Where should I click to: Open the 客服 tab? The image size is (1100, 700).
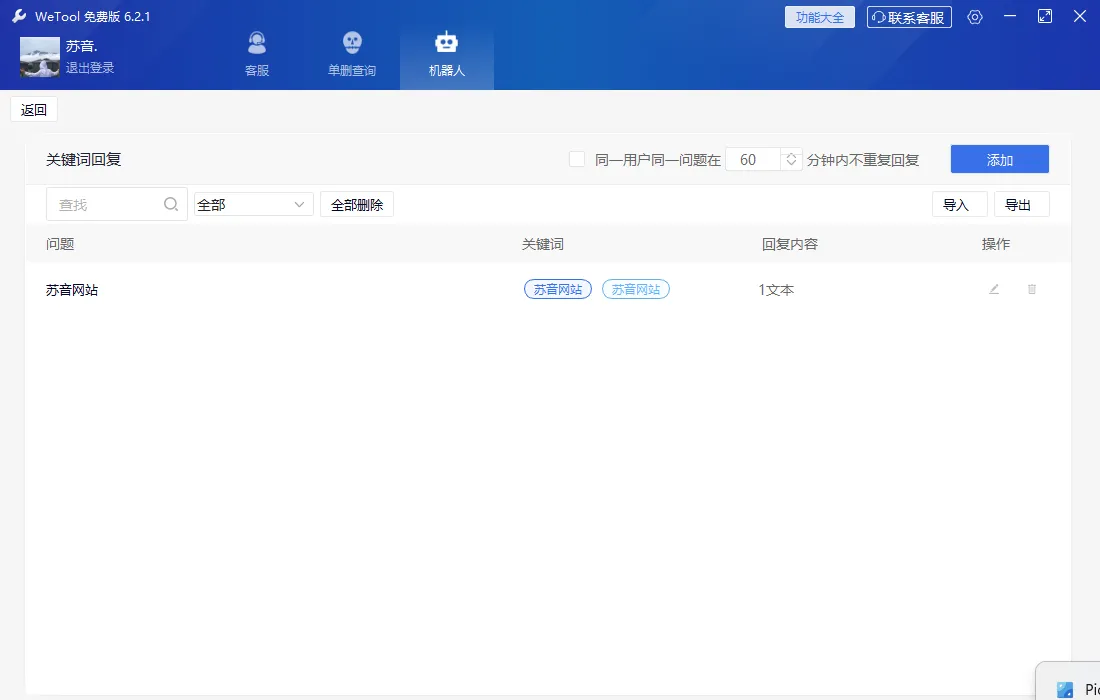257,54
